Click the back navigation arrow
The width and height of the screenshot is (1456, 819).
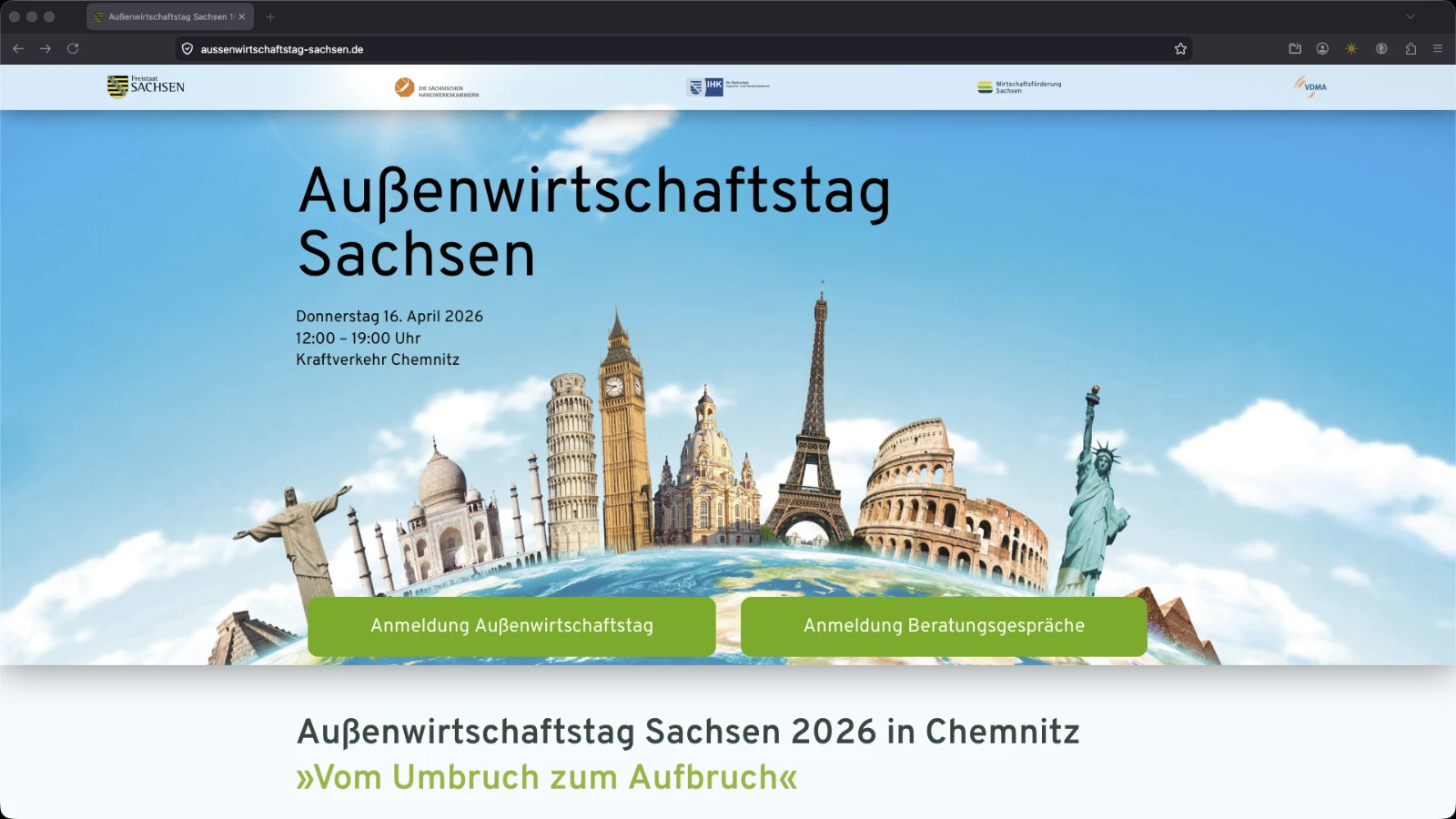tap(18, 49)
